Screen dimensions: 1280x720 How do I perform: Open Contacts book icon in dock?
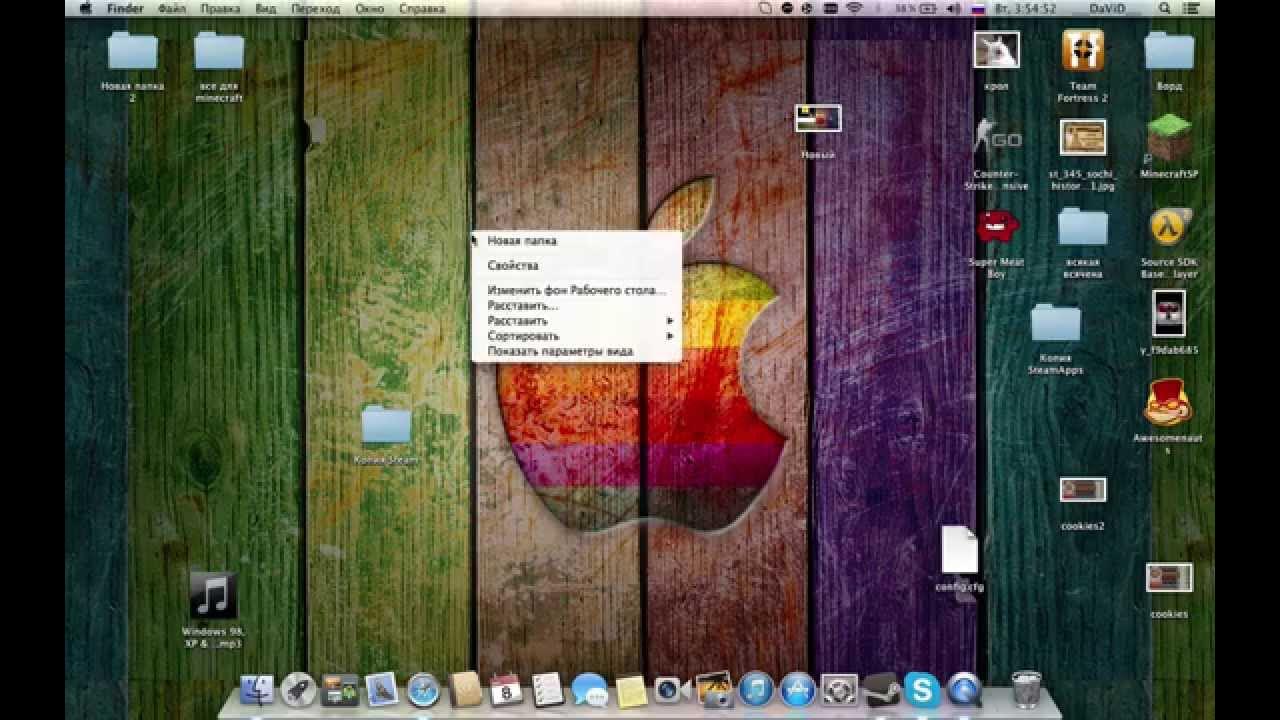tap(466, 689)
